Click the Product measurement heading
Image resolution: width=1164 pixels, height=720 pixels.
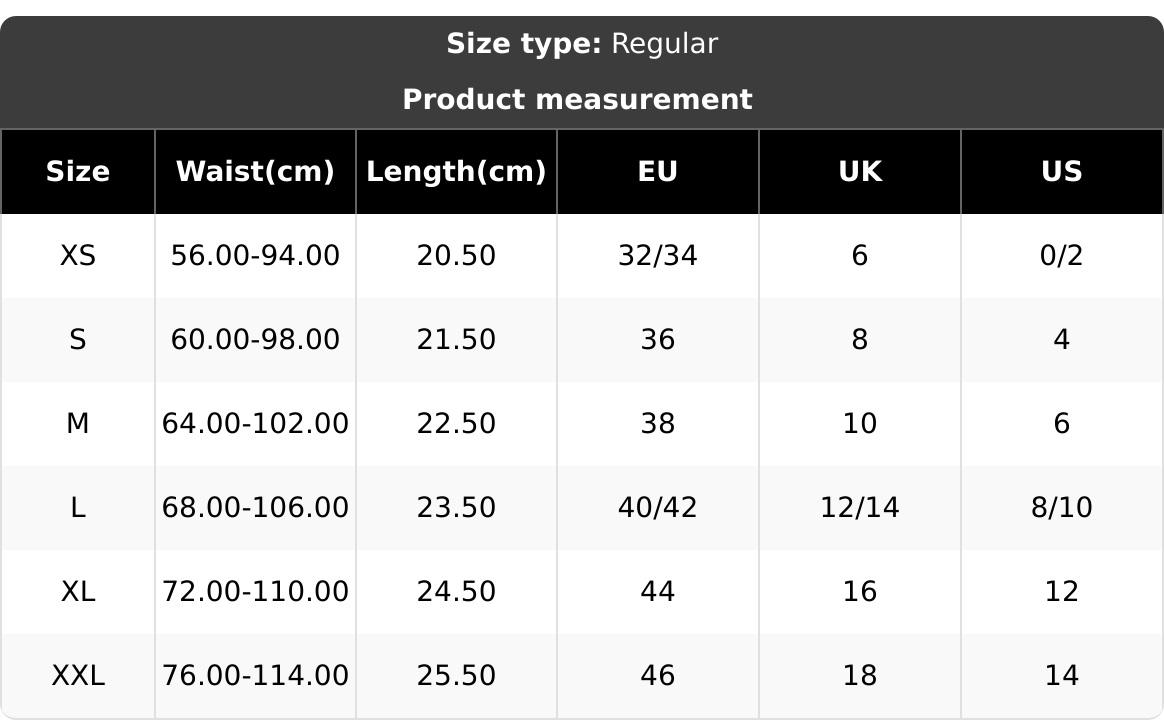point(577,100)
